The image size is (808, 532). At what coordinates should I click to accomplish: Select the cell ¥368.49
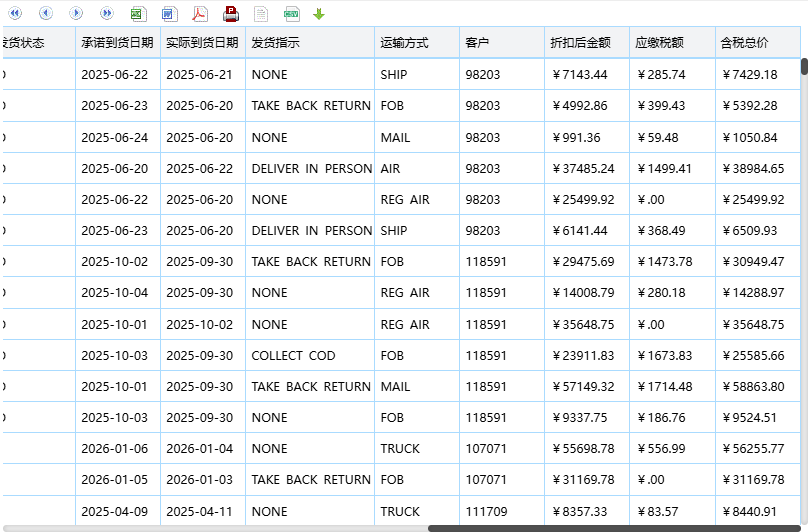tap(672, 230)
